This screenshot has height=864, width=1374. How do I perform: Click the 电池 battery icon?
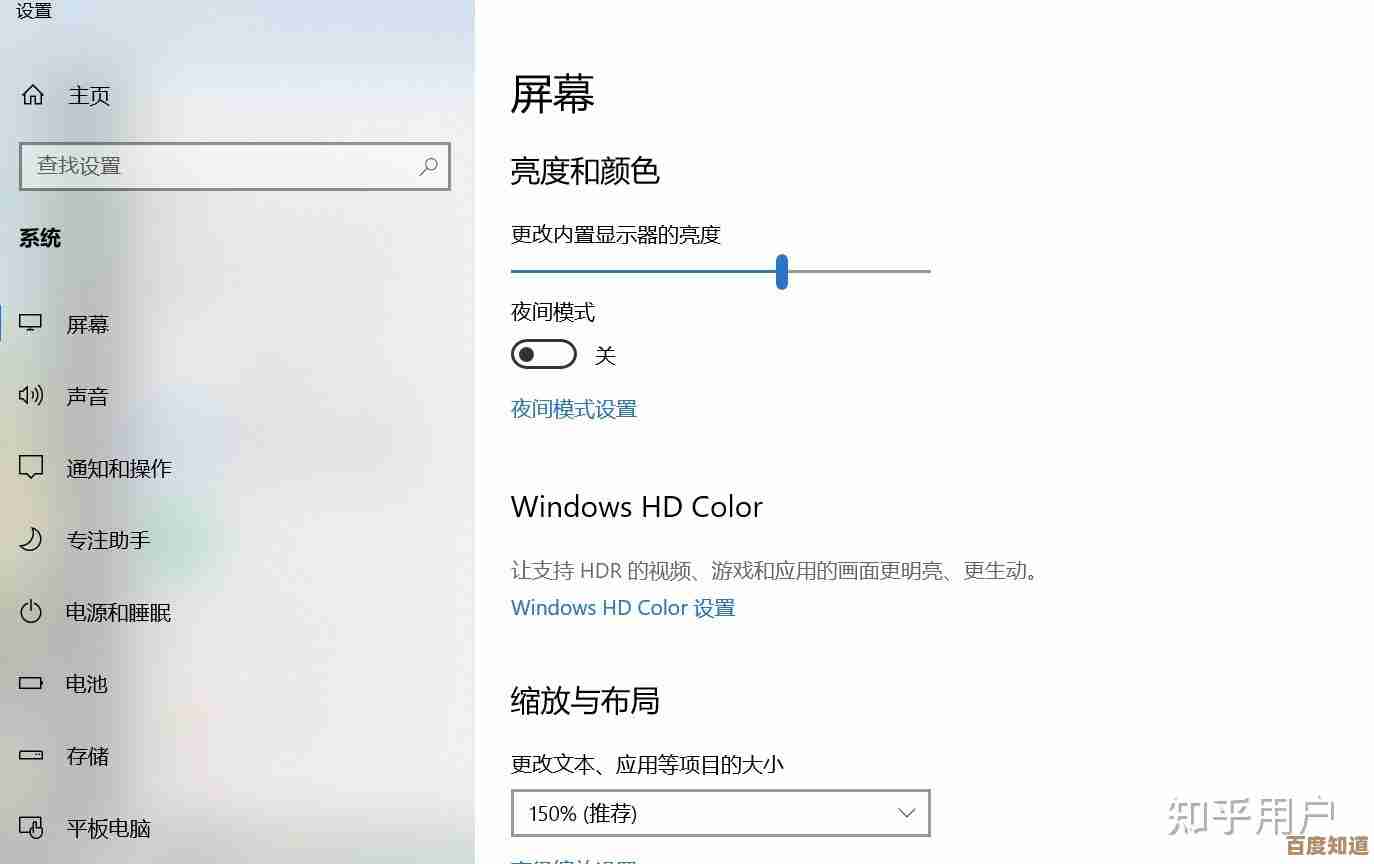click(31, 683)
